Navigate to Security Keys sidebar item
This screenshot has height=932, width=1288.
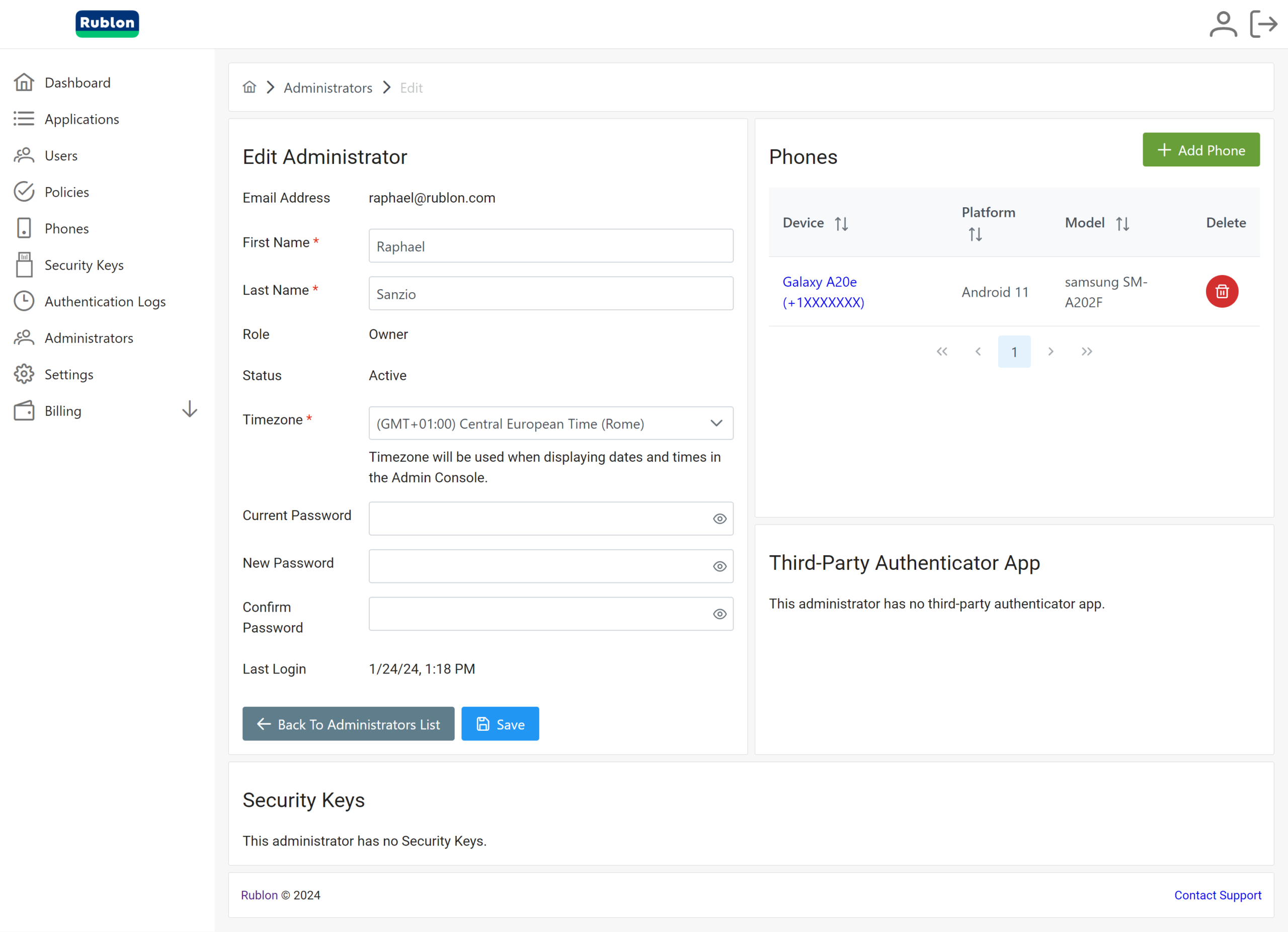click(84, 265)
